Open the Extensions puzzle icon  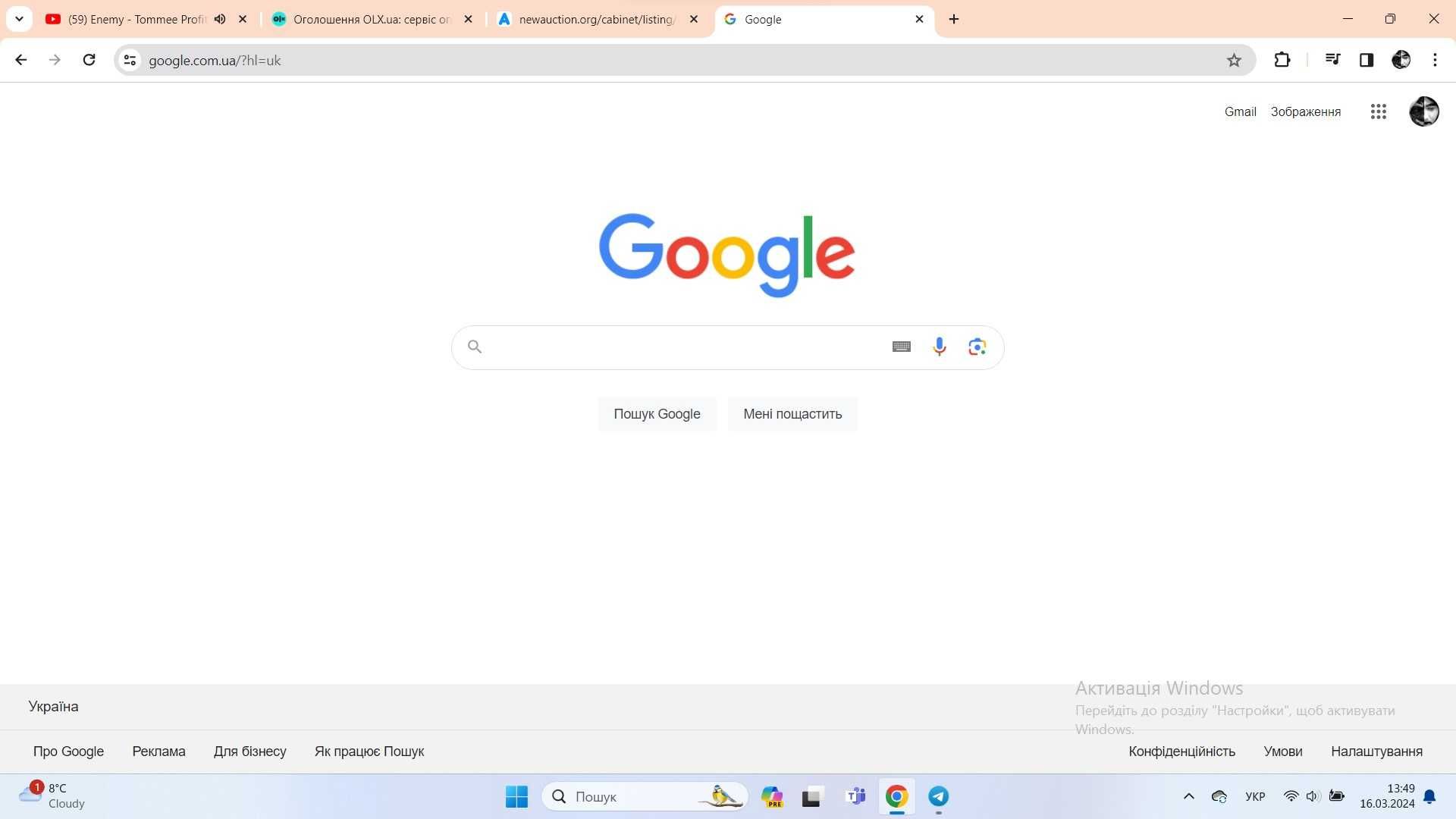coord(1282,60)
